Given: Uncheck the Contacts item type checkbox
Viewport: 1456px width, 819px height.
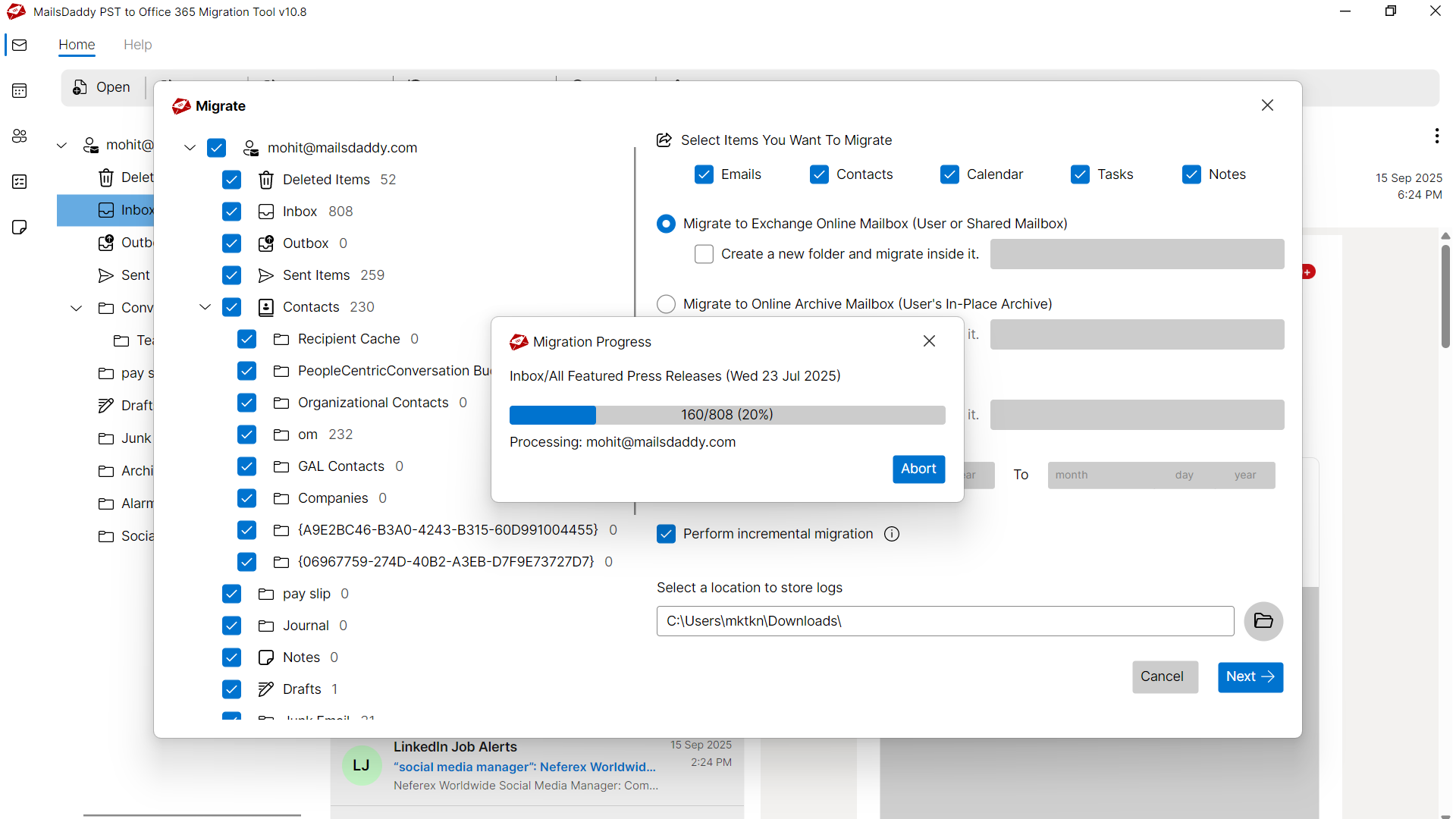Looking at the screenshot, I should 819,174.
